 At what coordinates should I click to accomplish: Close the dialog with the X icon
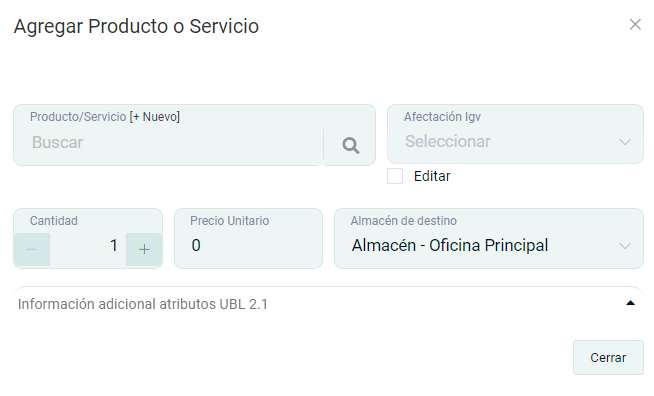click(635, 25)
